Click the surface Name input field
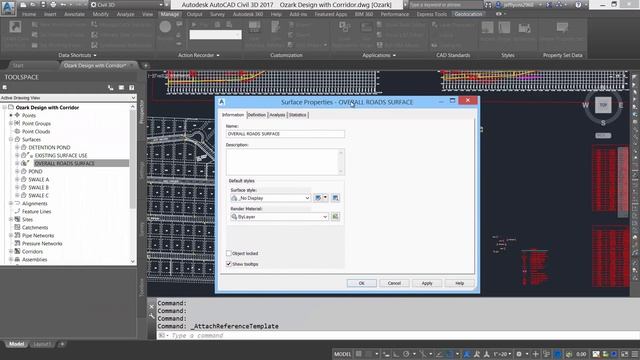Image resolution: width=640 pixels, height=360 pixels. (285, 134)
